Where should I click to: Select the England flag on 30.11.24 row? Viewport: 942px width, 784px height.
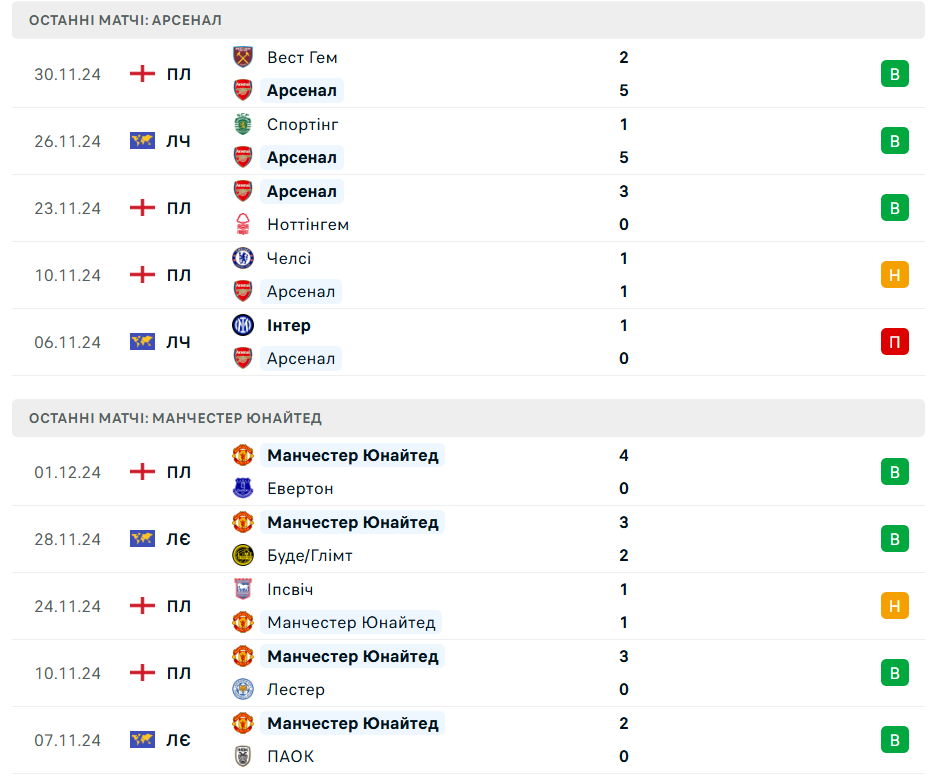tap(143, 74)
